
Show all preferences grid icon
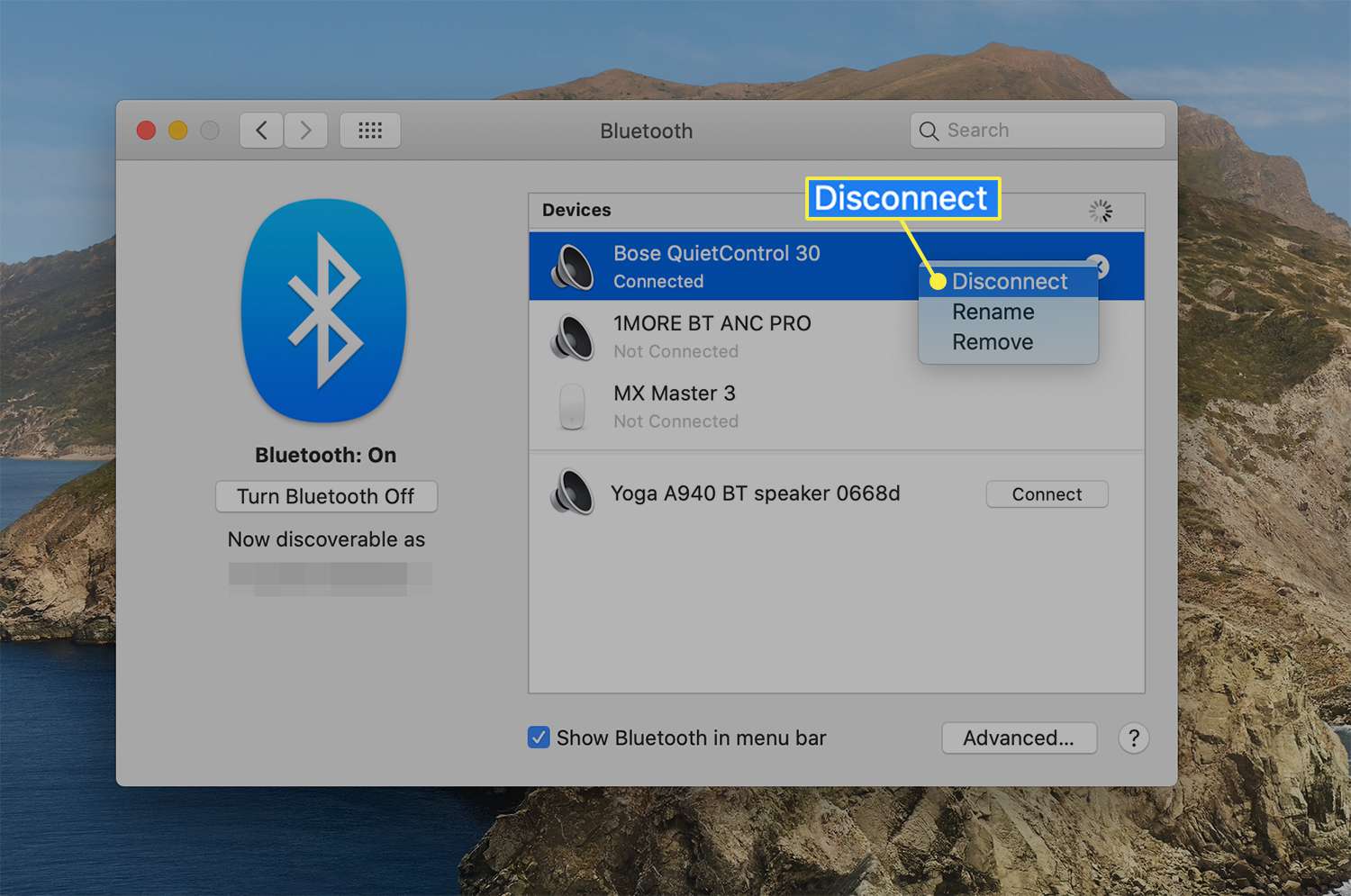coord(370,131)
